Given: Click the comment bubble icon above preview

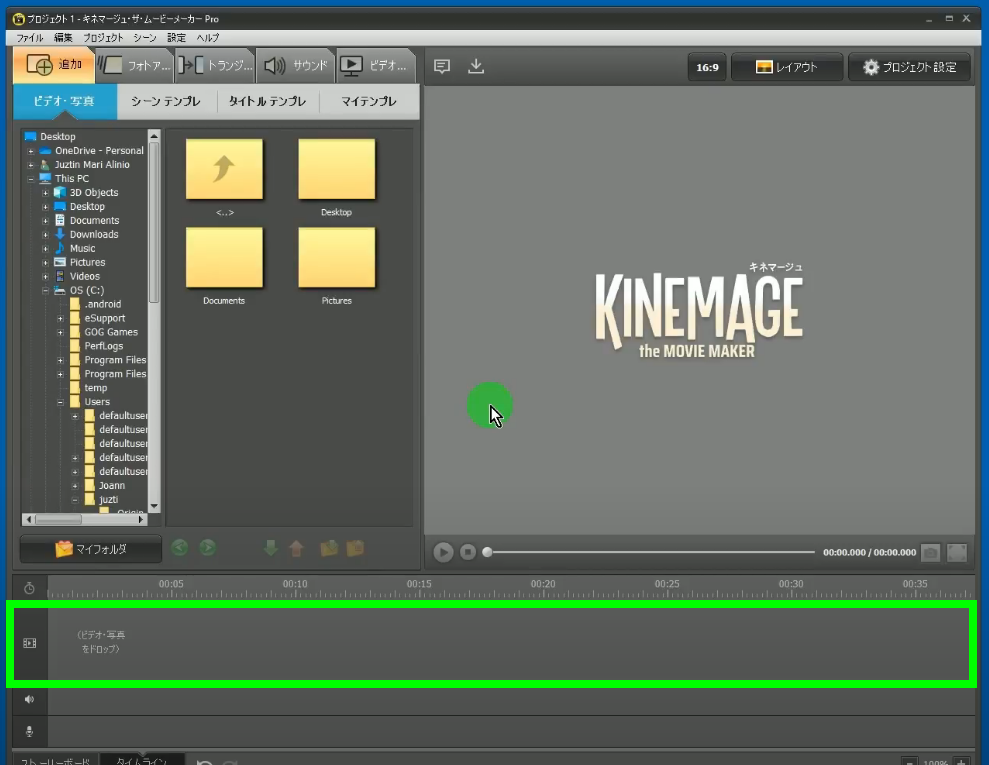Looking at the screenshot, I should coord(442,67).
